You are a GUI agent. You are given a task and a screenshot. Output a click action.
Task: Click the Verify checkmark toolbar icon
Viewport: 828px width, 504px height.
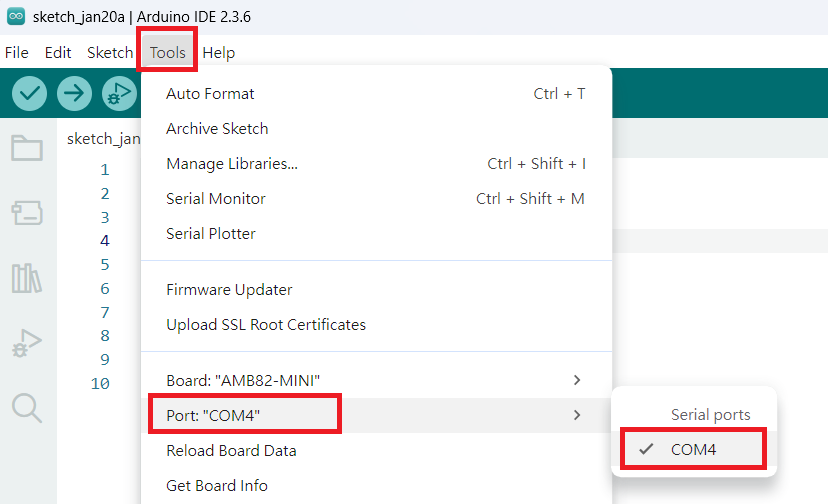[x=31, y=94]
